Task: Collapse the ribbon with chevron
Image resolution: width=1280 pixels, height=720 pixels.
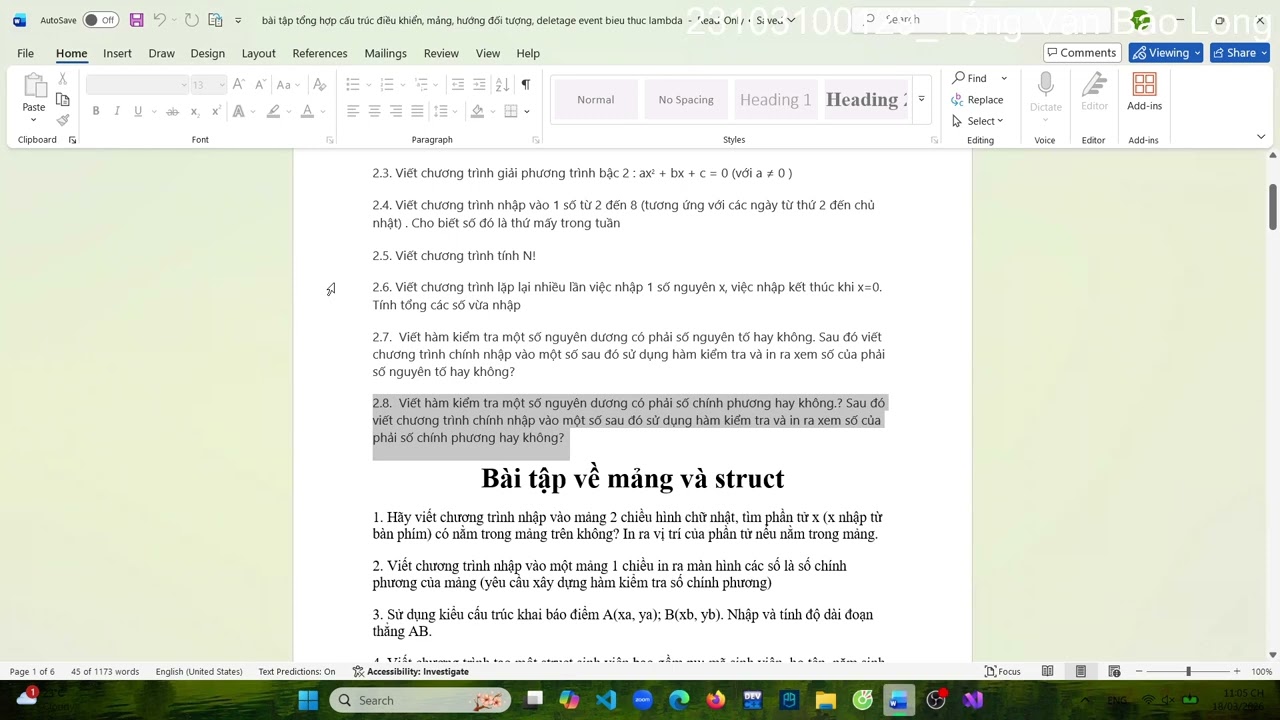Action: point(1261,137)
